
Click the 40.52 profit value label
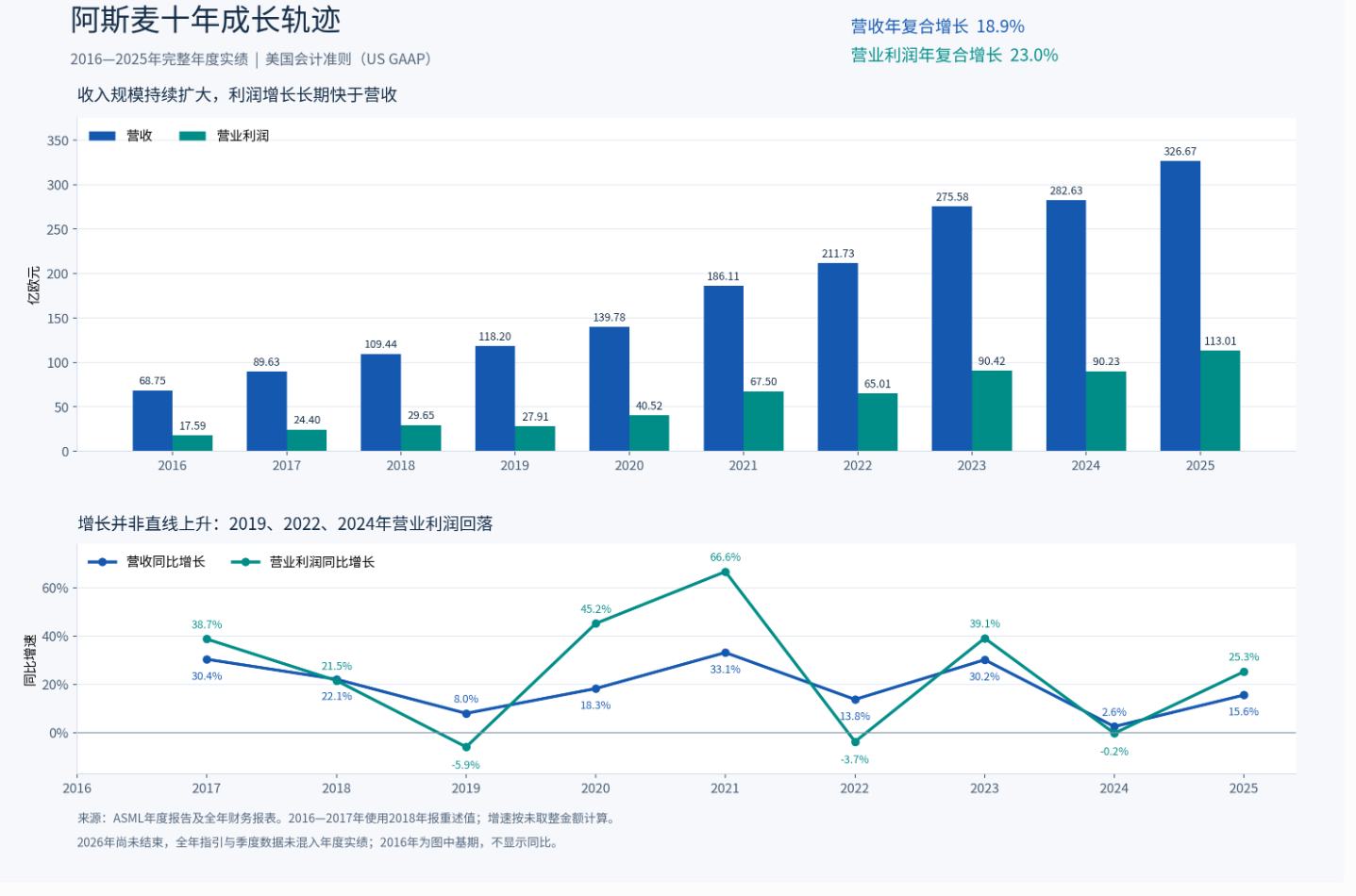coord(649,407)
